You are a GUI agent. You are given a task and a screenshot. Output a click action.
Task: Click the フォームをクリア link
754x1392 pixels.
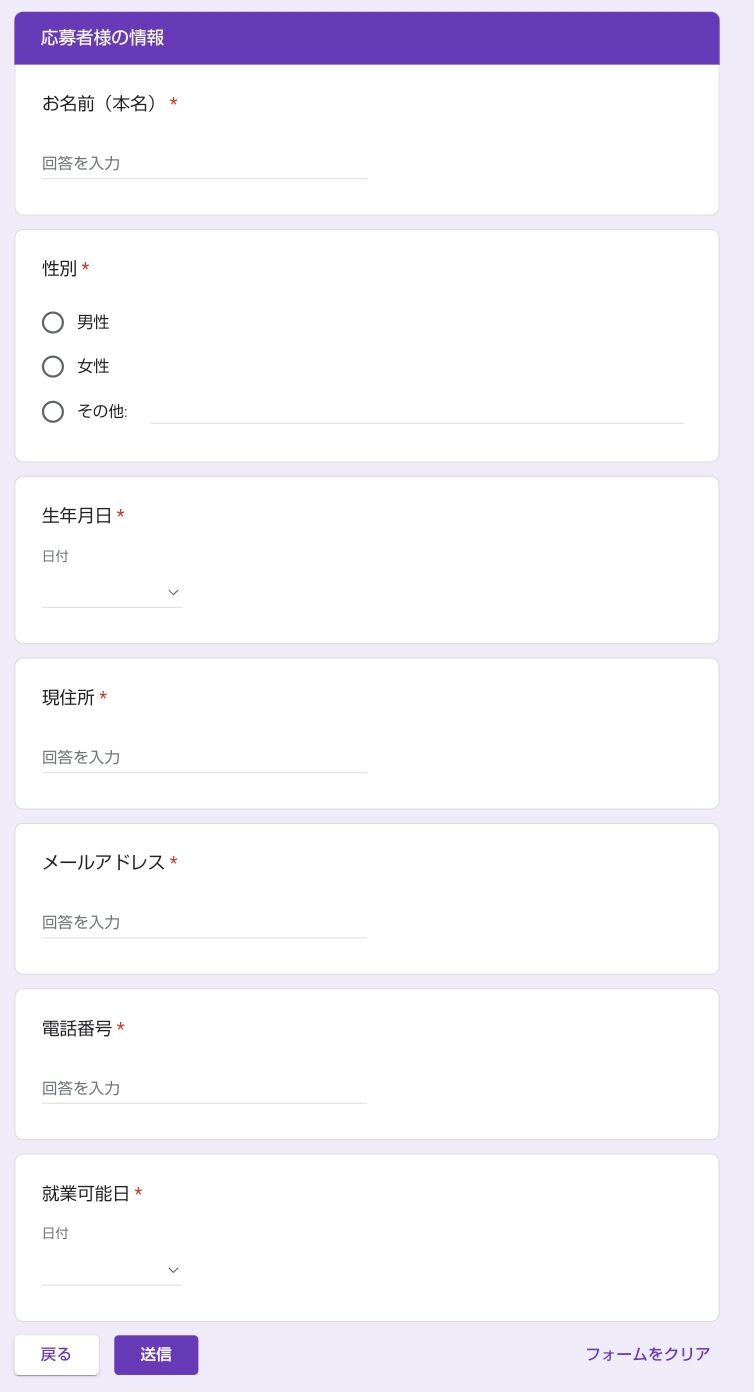pos(647,1354)
